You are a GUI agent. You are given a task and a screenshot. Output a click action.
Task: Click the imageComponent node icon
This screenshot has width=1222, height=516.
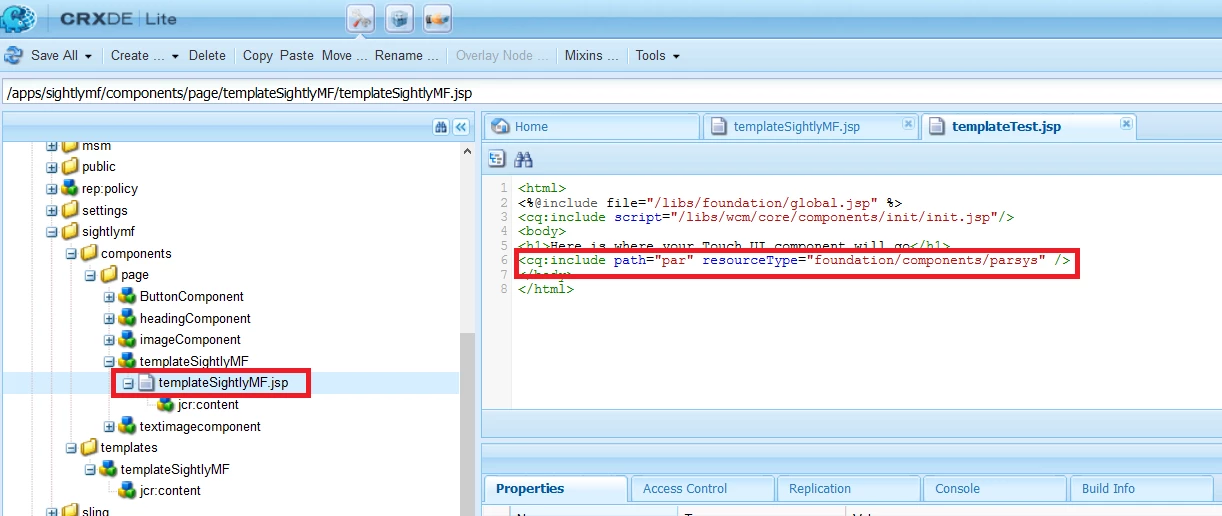pos(127,339)
